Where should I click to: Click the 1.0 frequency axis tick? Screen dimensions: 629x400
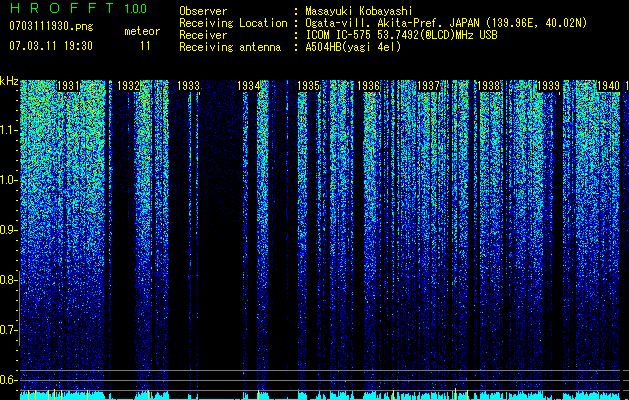pyautogui.click(x=9, y=180)
